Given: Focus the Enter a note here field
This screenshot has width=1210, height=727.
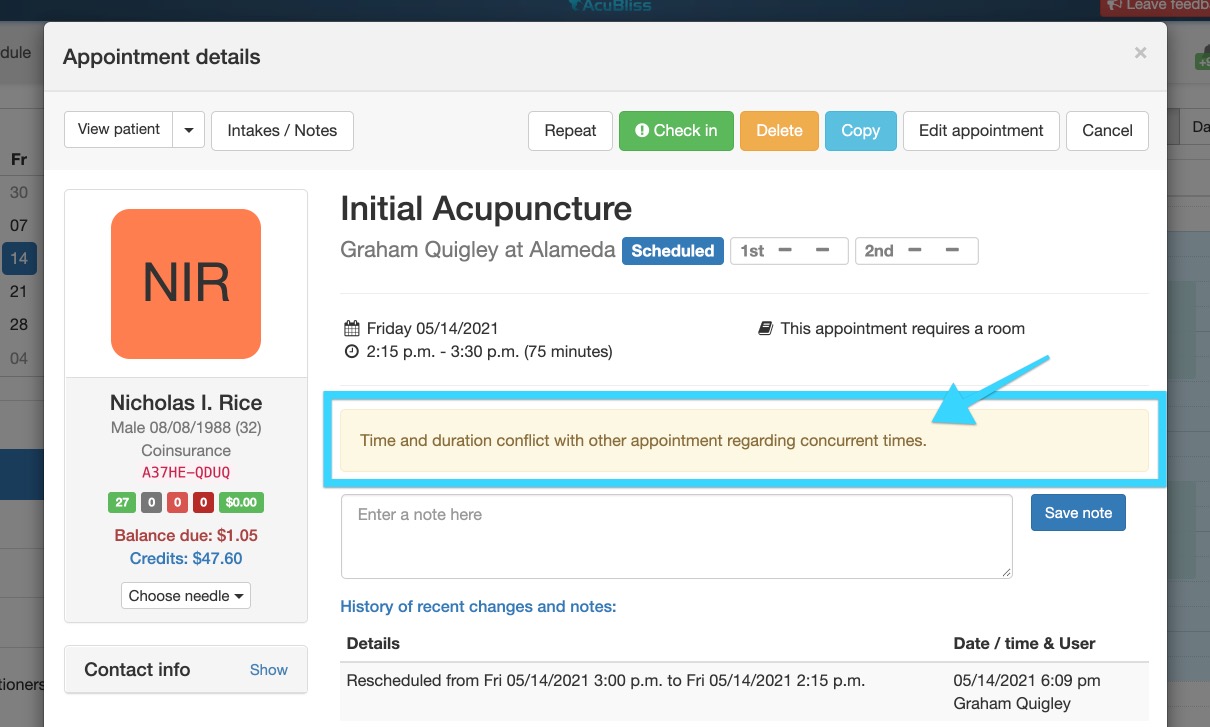Looking at the screenshot, I should (x=676, y=536).
